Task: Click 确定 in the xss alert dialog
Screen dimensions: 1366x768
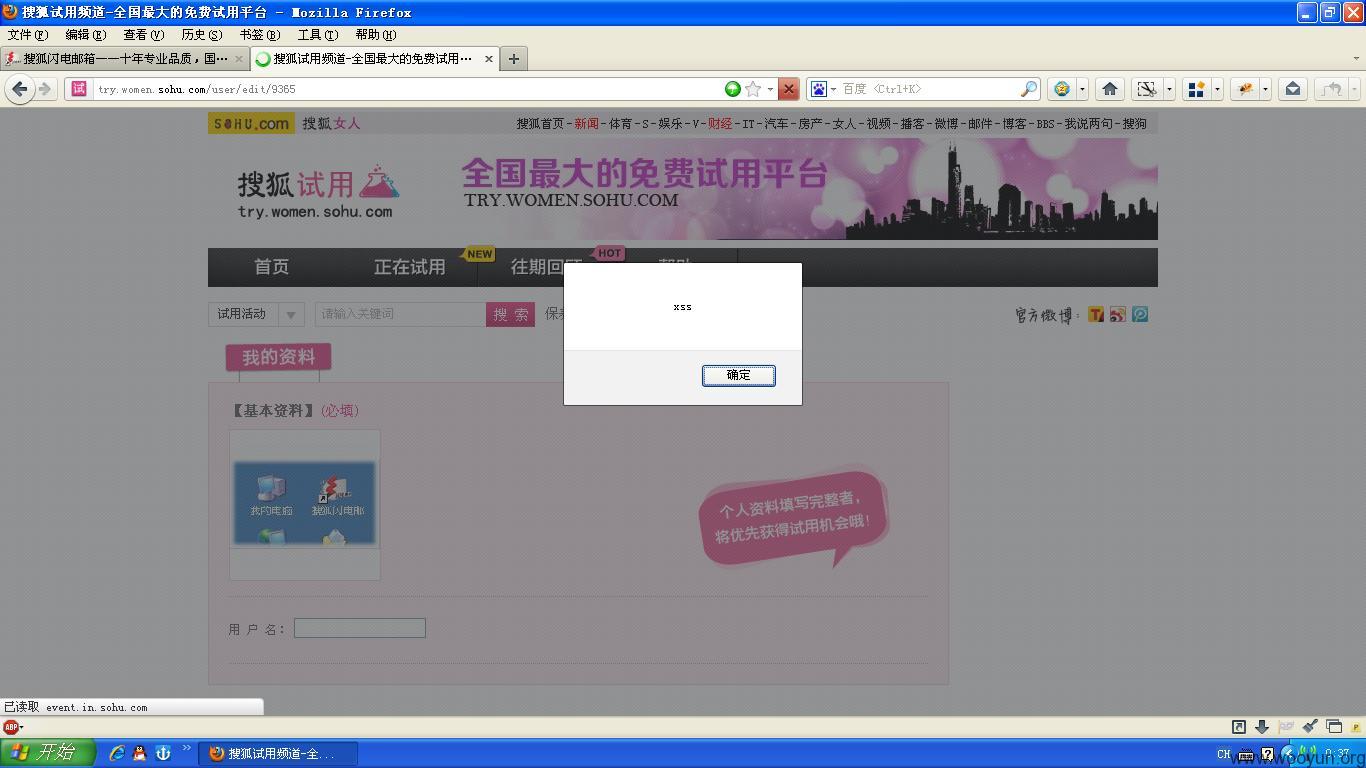Action: click(x=738, y=375)
